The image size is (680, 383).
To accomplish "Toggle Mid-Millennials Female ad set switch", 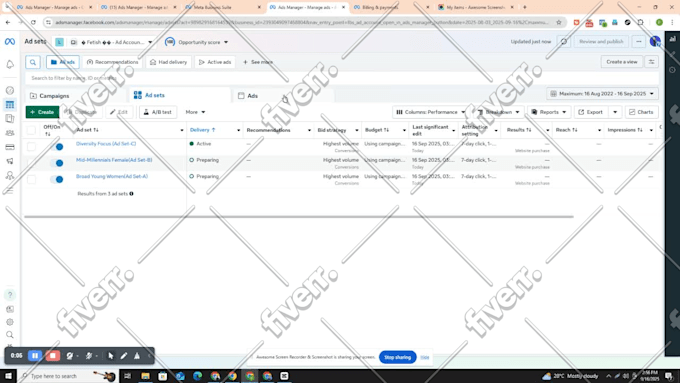I will point(57,163).
